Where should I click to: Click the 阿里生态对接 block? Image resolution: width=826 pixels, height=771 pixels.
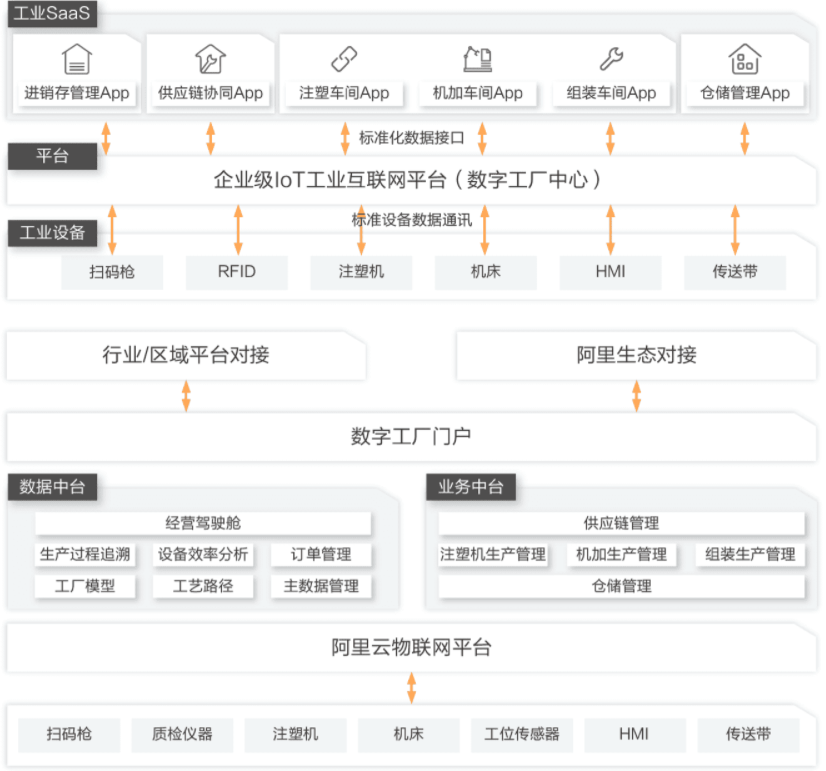[636, 355]
